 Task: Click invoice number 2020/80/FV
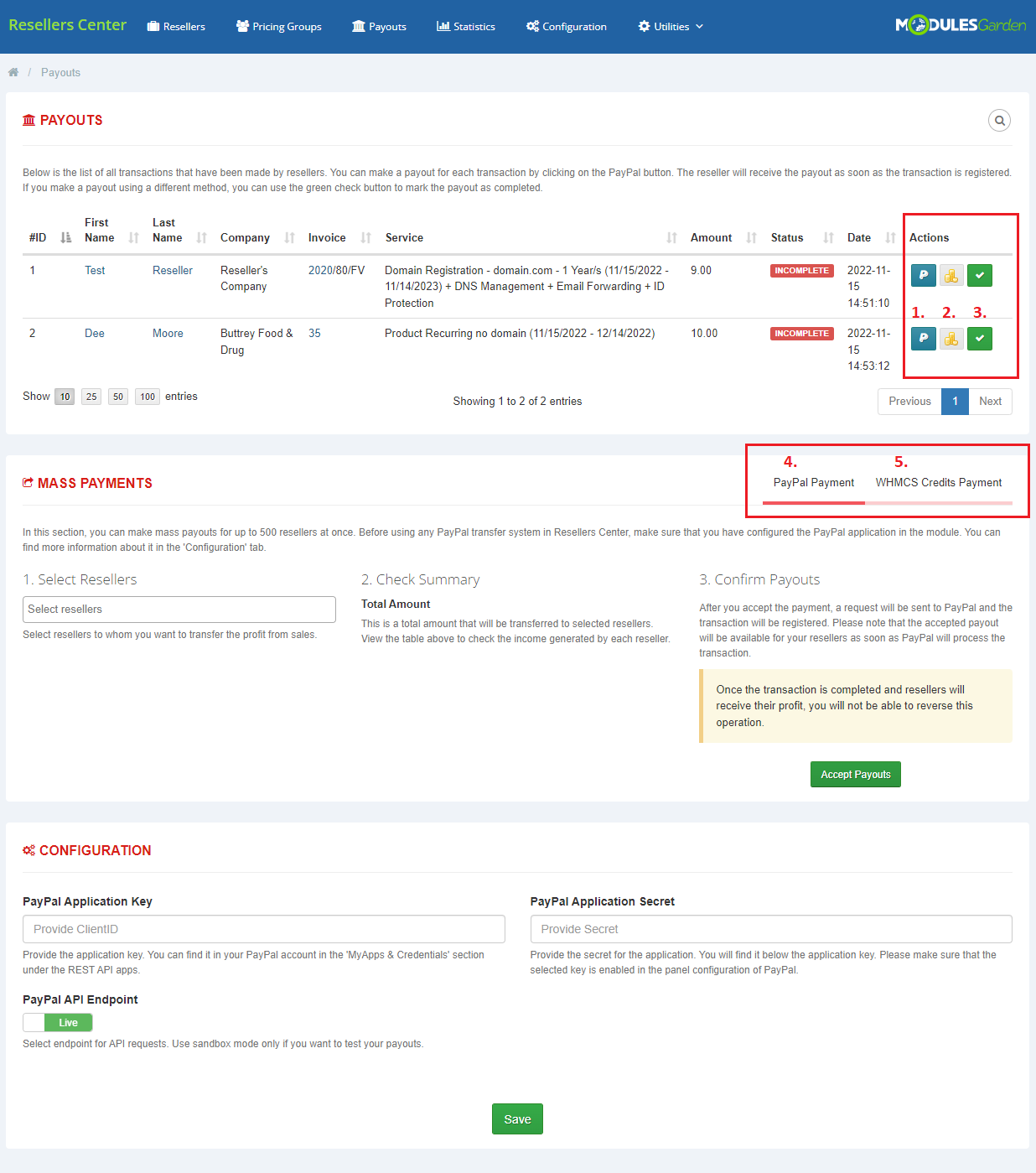[x=336, y=271]
